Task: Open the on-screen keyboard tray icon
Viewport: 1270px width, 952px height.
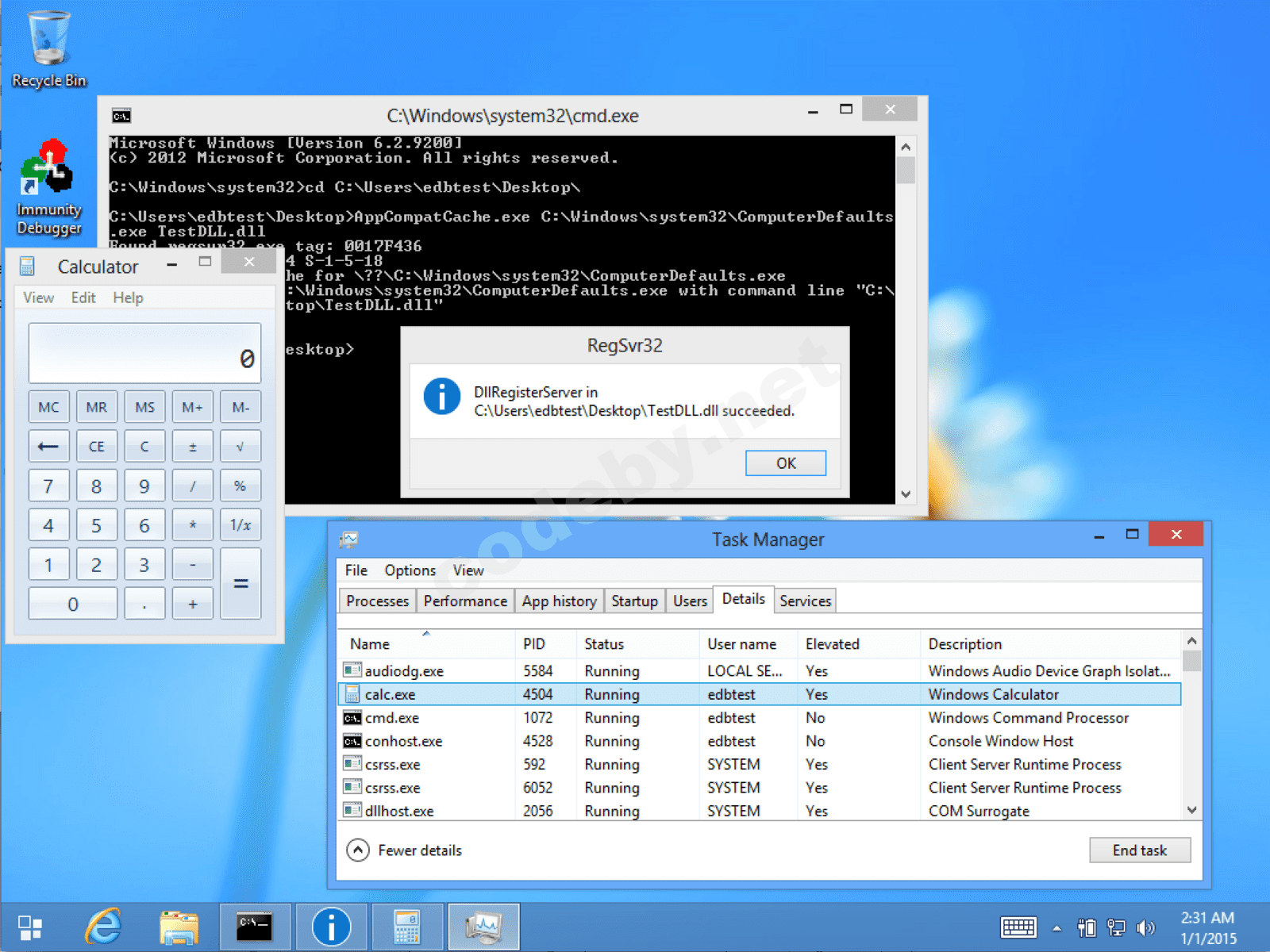Action: click(1018, 927)
